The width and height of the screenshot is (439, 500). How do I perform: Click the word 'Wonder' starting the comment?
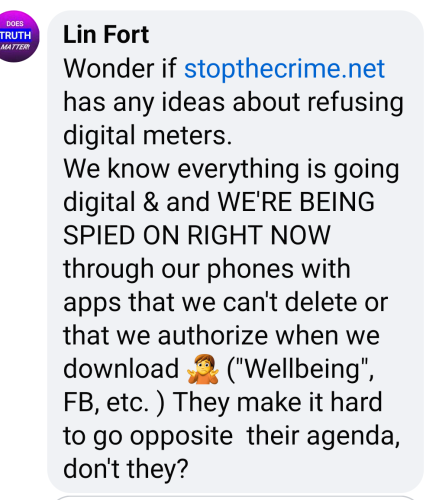[x=109, y=69]
